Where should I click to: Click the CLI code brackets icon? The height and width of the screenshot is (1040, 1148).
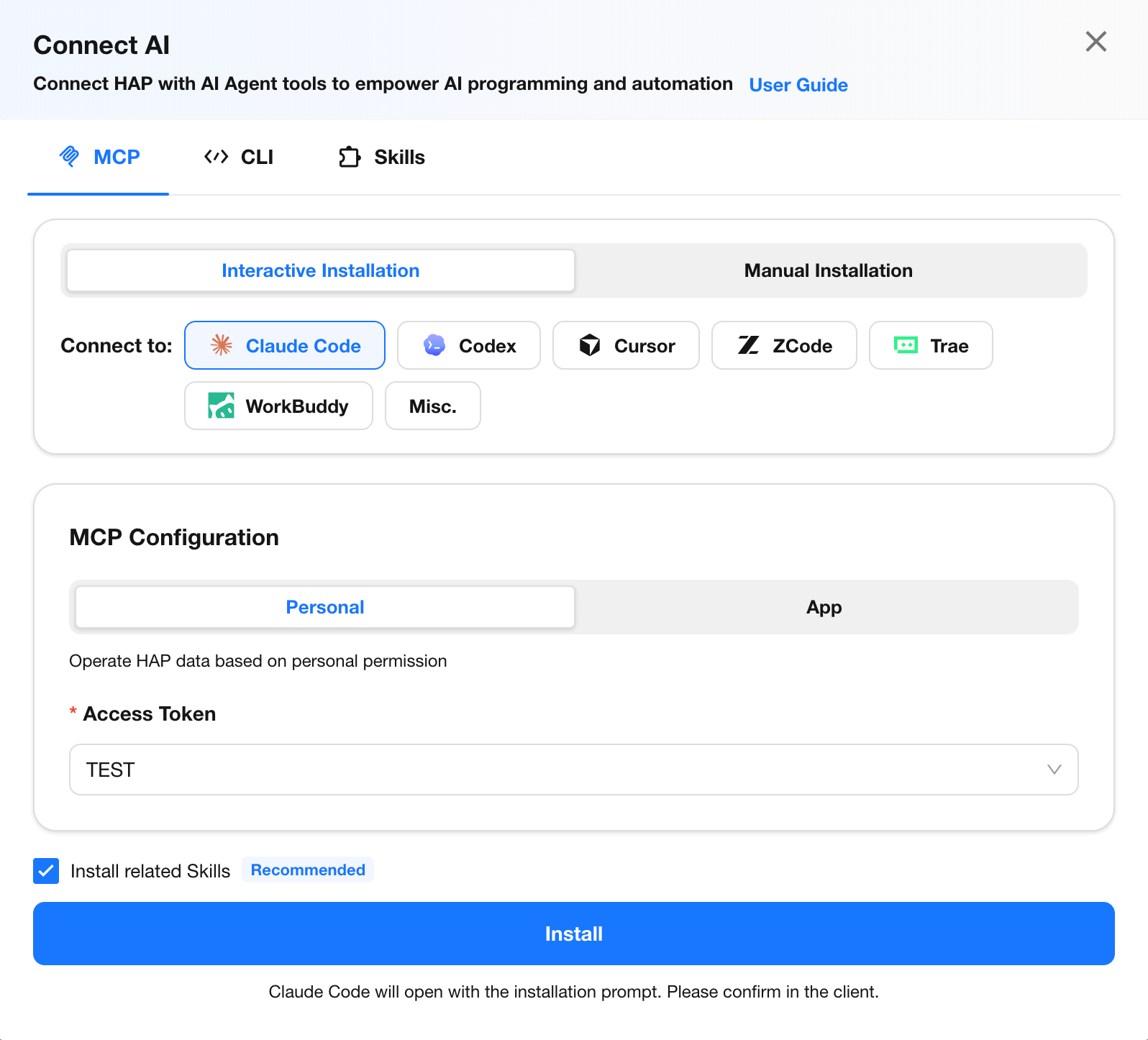216,156
